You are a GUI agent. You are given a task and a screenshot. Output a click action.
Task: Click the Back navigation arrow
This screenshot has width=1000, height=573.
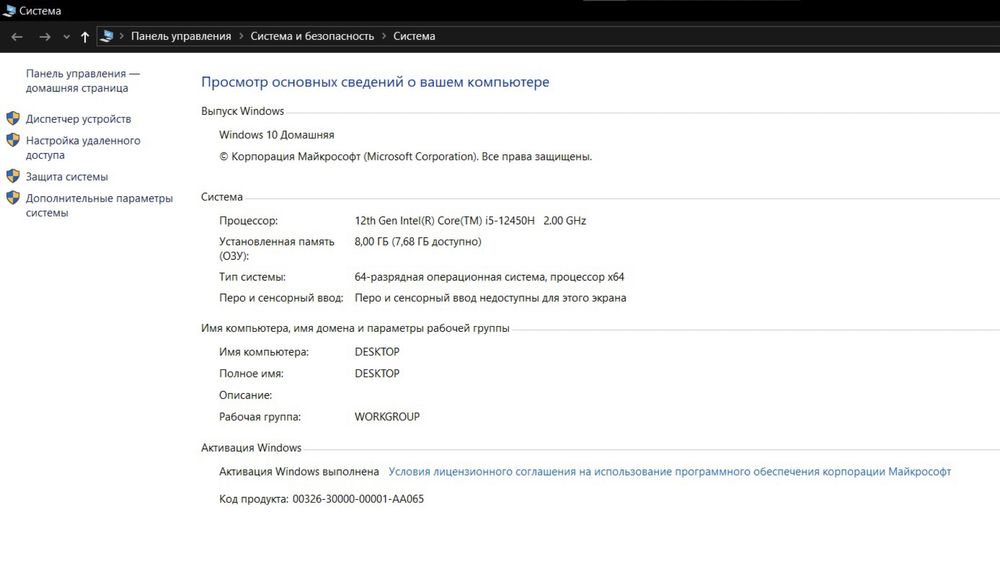17,37
